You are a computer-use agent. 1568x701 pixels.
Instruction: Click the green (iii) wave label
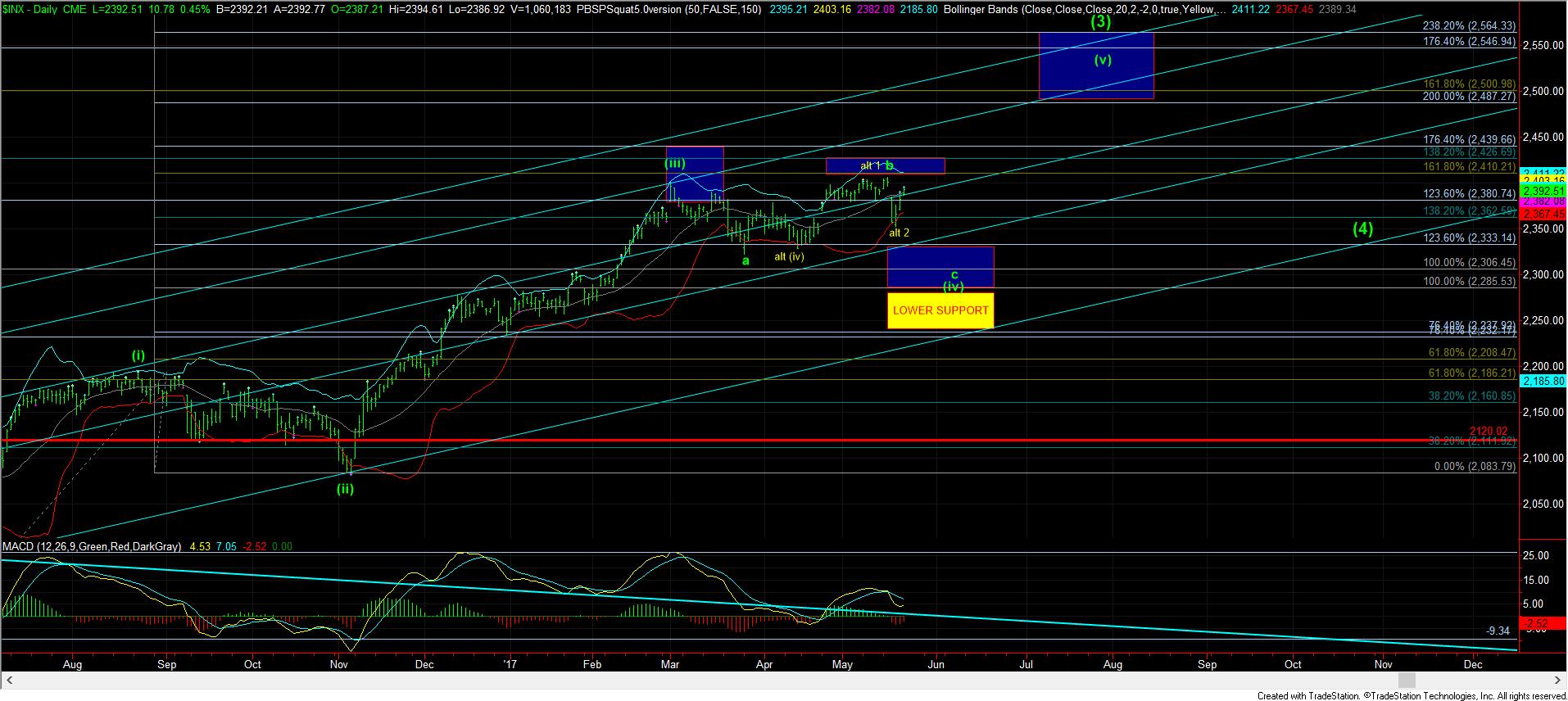pos(674,163)
